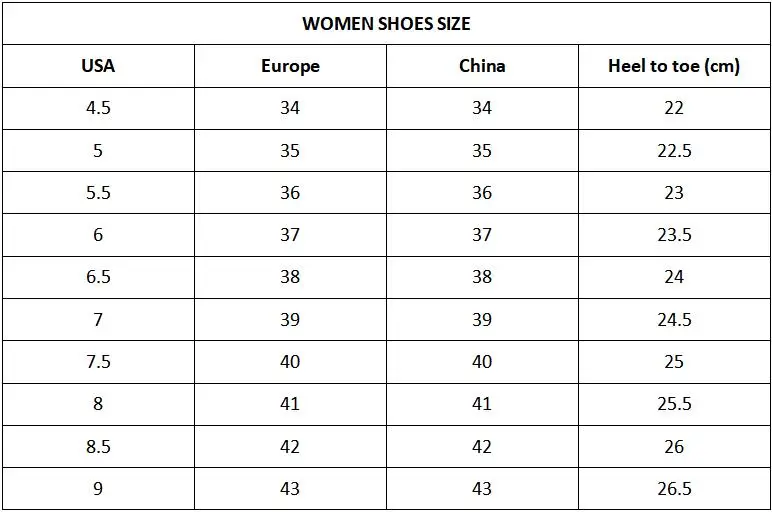This screenshot has height=512, width=772.
Task: Select the Europe size 37 cell
Action: [290, 235]
